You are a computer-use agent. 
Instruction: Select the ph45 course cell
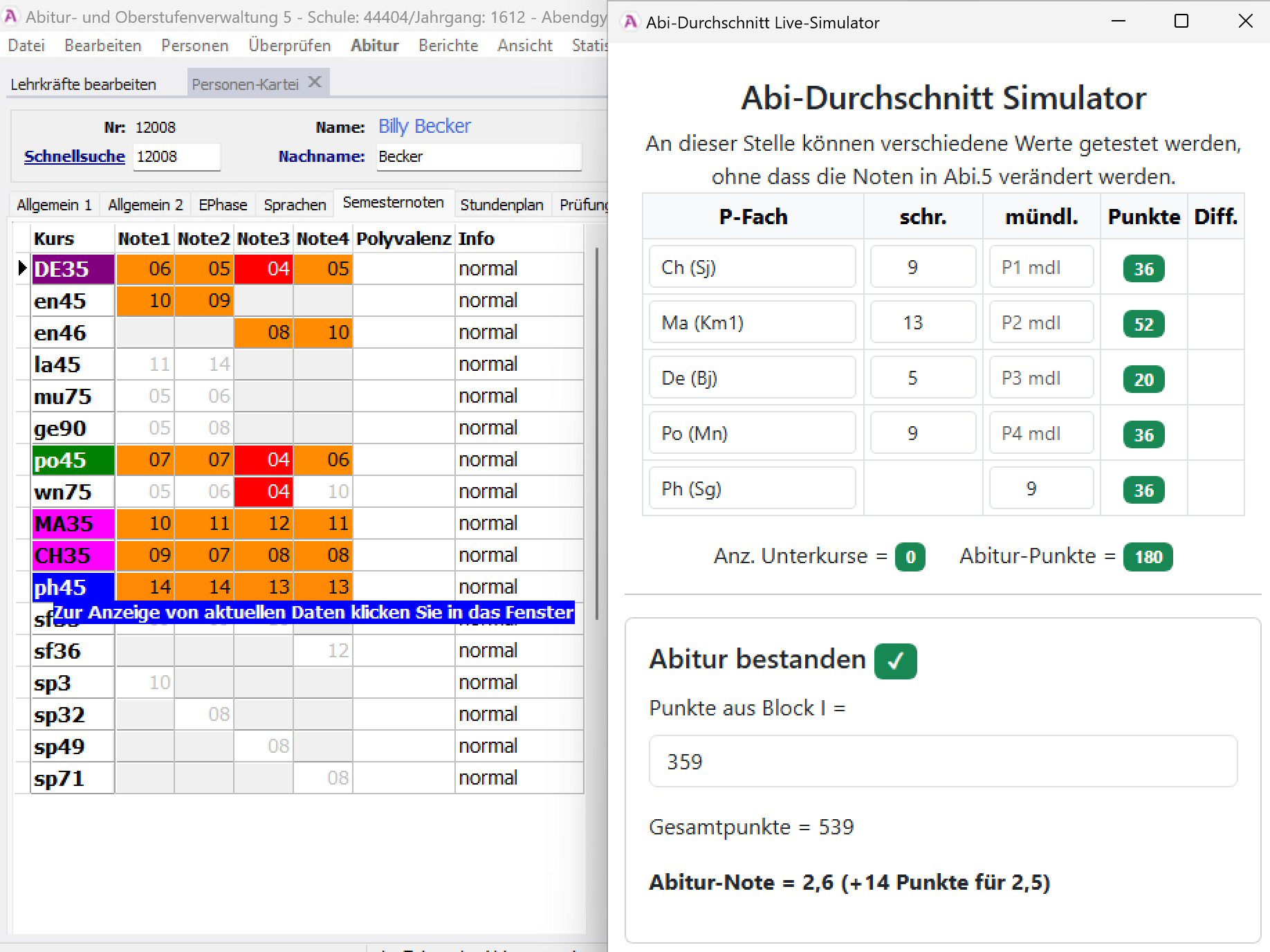pos(73,587)
